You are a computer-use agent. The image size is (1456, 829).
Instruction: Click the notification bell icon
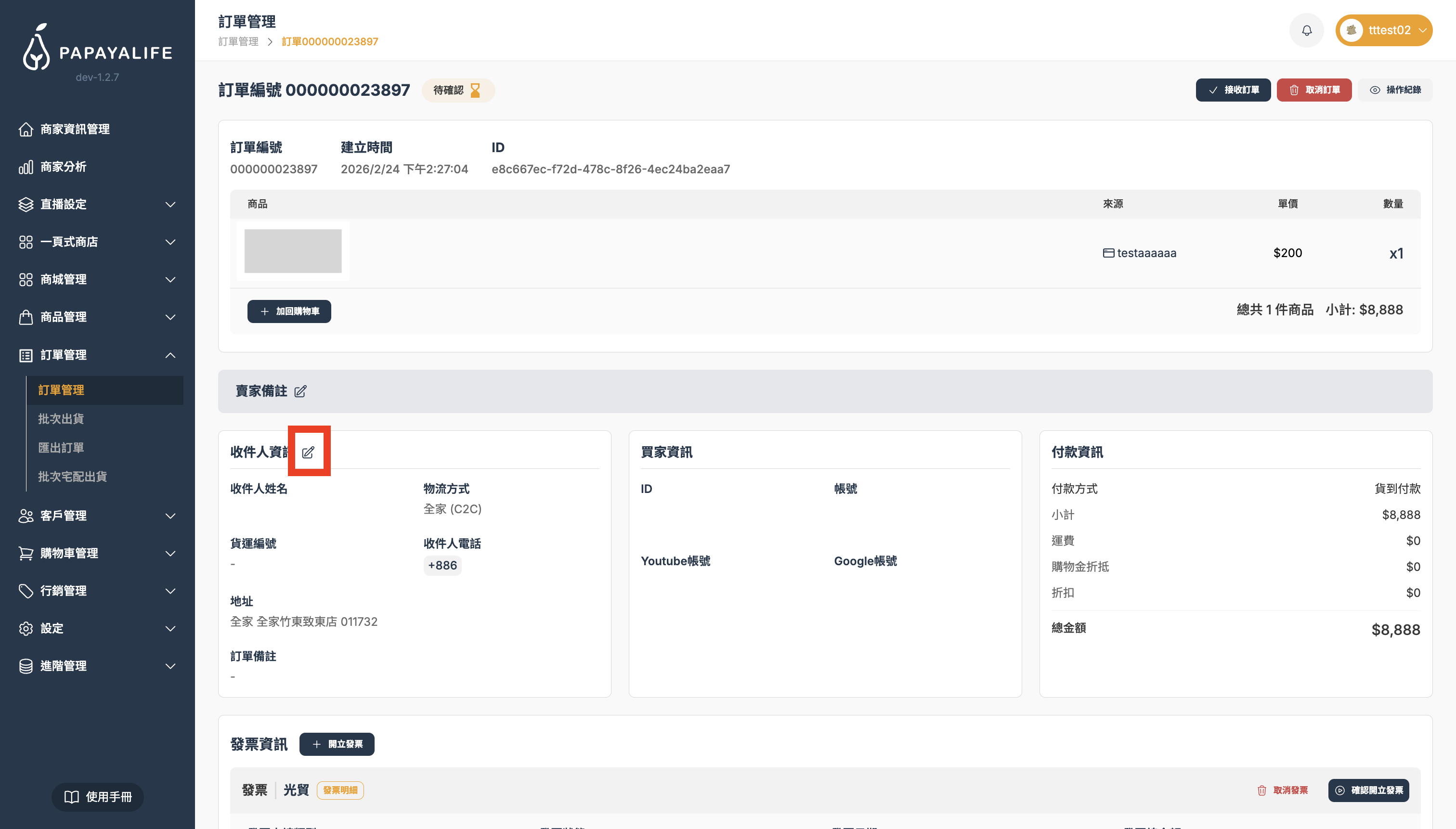[x=1306, y=30]
